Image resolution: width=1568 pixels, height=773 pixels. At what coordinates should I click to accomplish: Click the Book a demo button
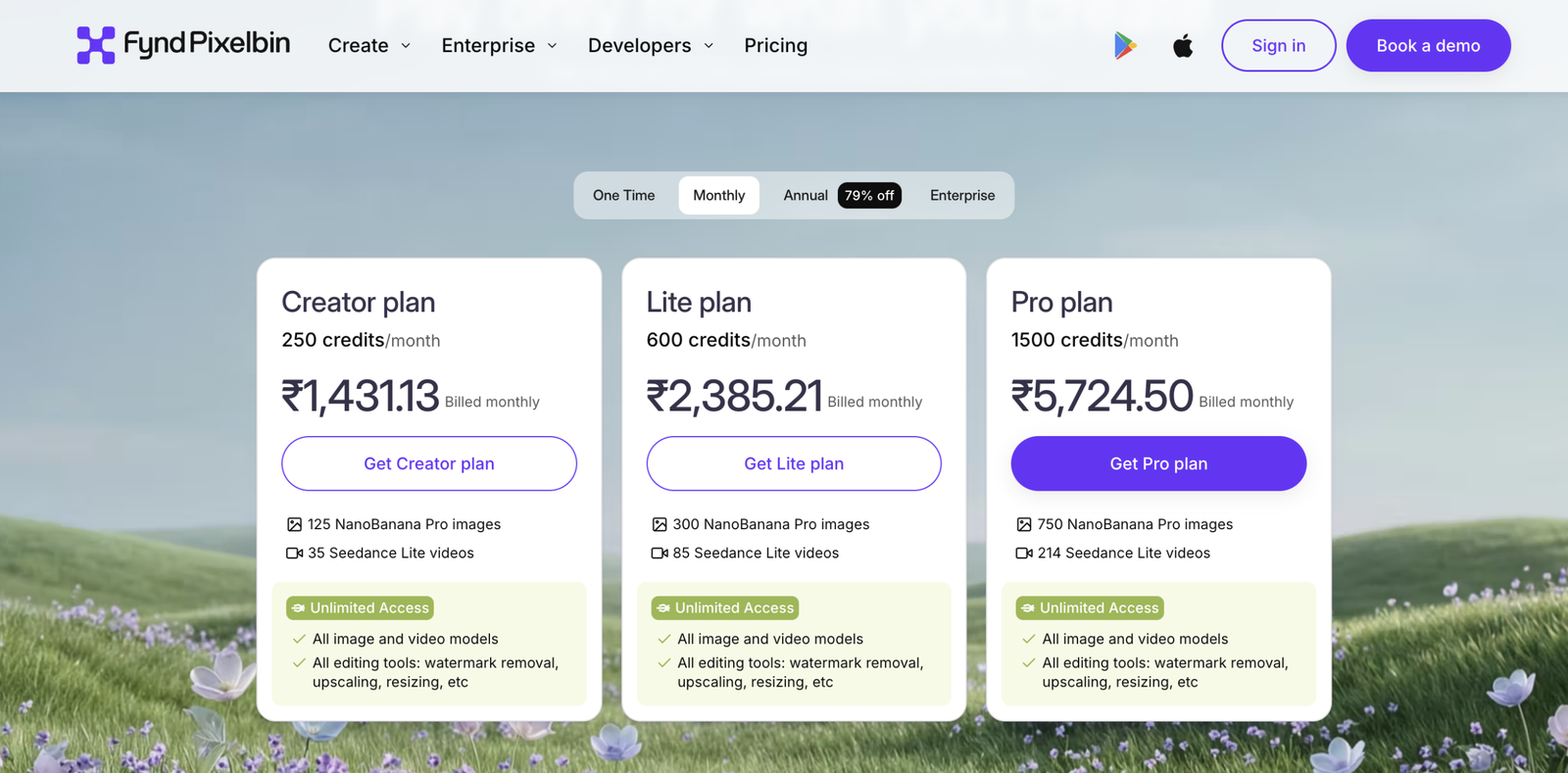(1428, 45)
